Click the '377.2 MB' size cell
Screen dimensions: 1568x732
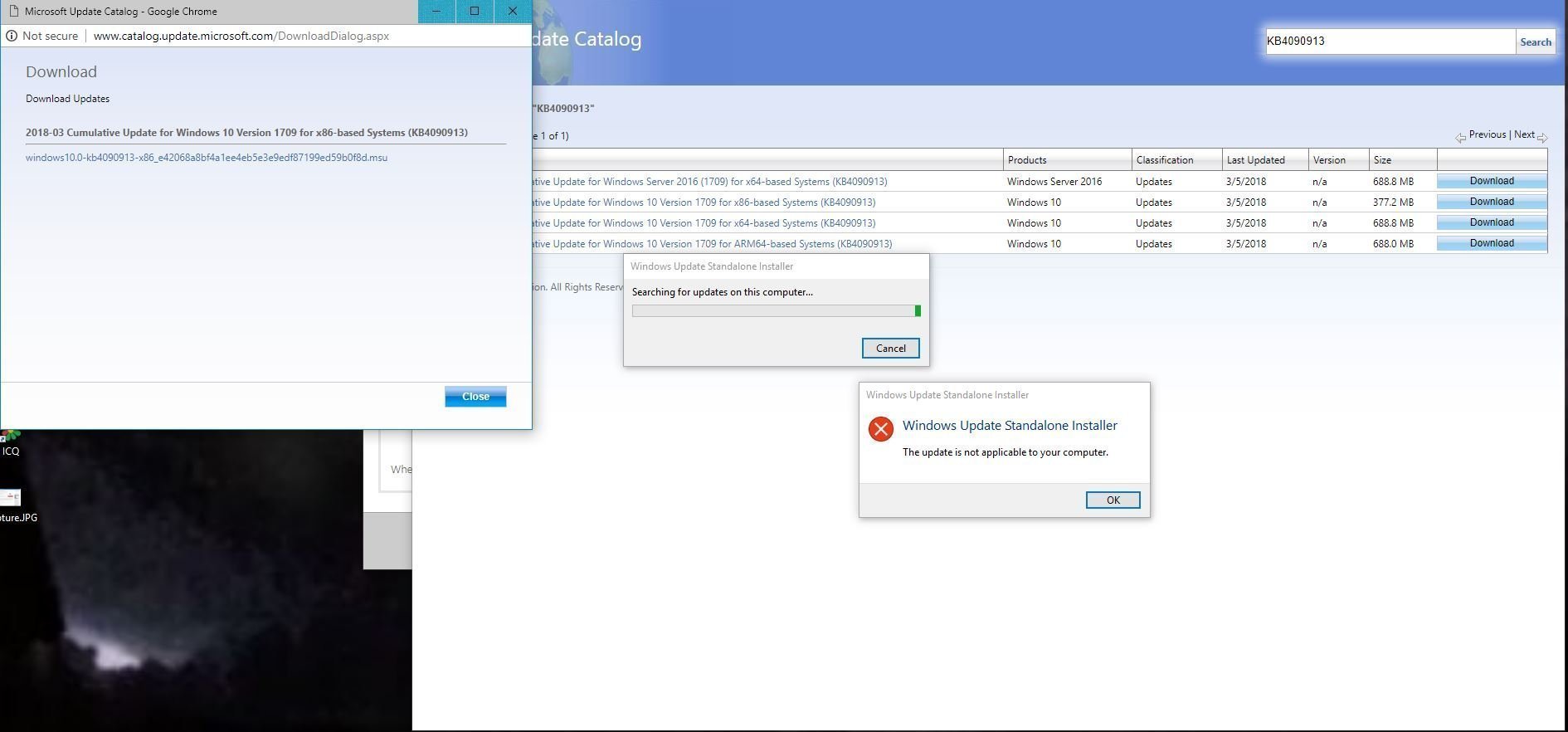pos(1393,203)
